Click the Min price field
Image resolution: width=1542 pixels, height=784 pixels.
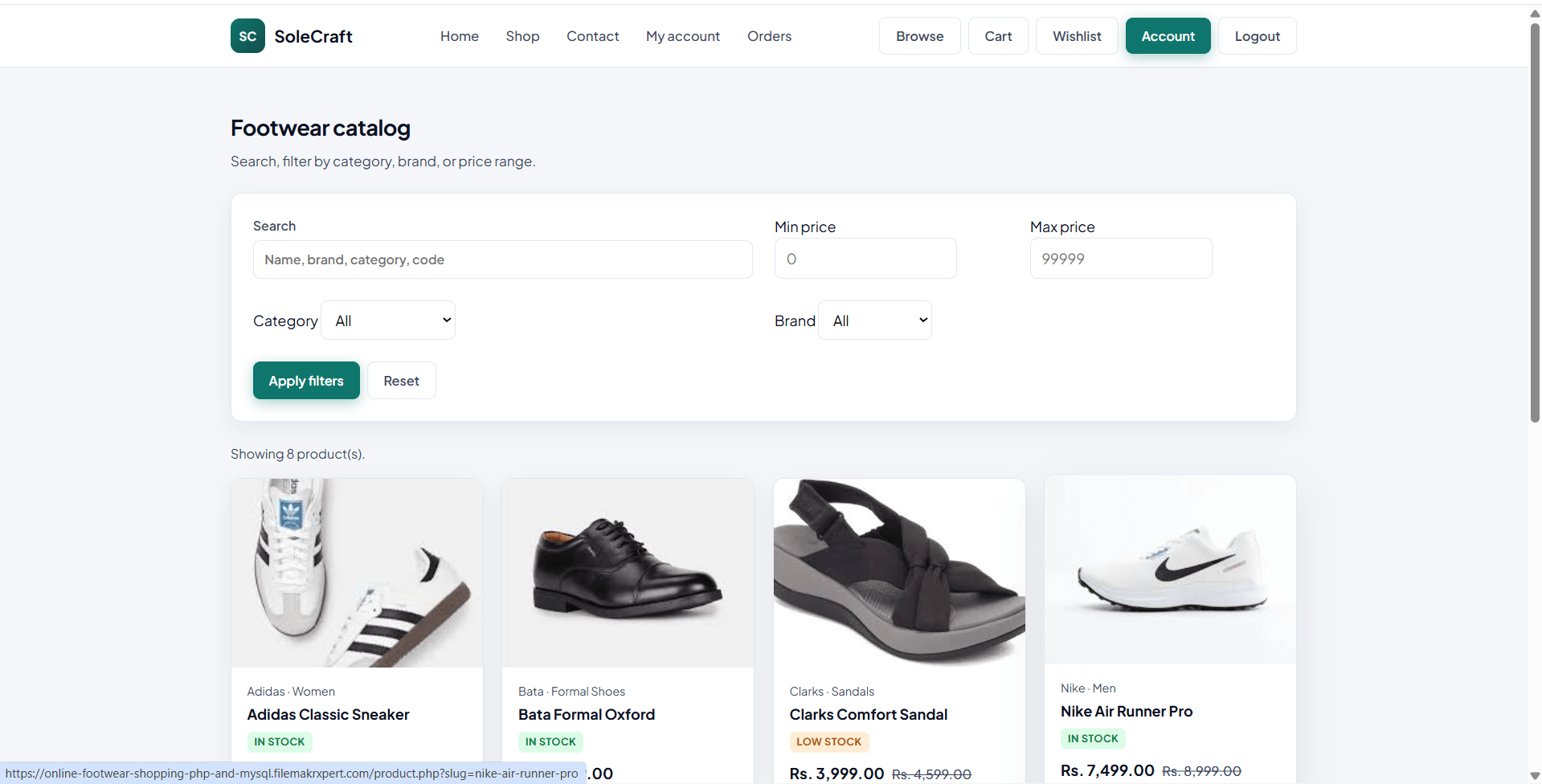coord(865,259)
